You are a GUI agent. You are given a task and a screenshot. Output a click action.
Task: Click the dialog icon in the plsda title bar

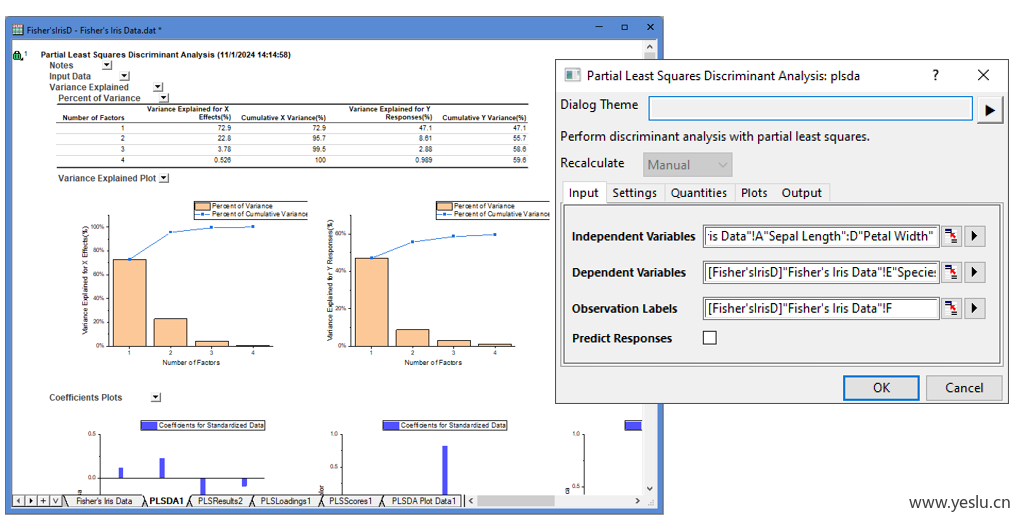coord(572,75)
